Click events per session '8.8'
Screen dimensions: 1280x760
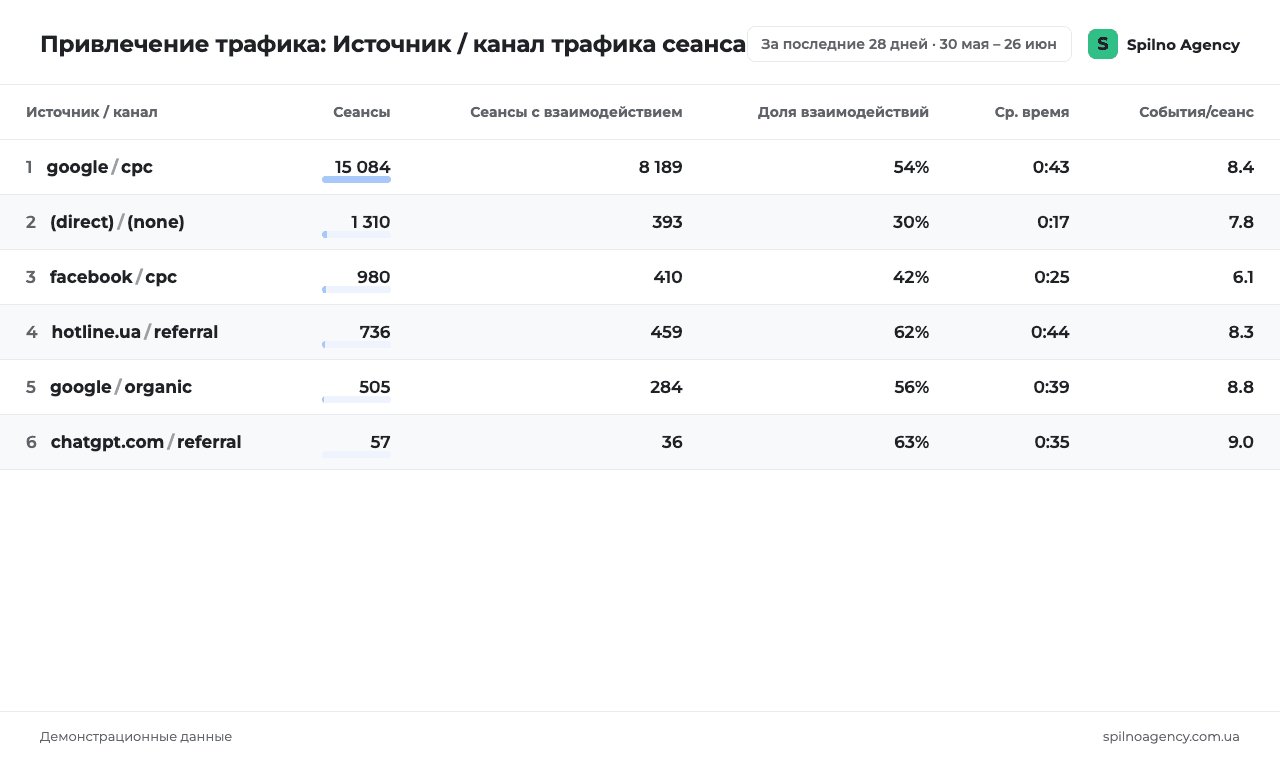(x=1240, y=387)
